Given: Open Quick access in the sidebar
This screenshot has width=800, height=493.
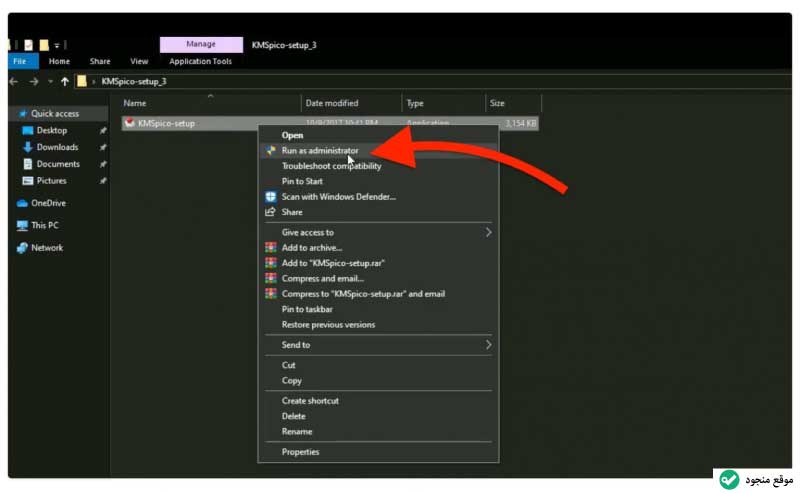Looking at the screenshot, I should point(55,113).
